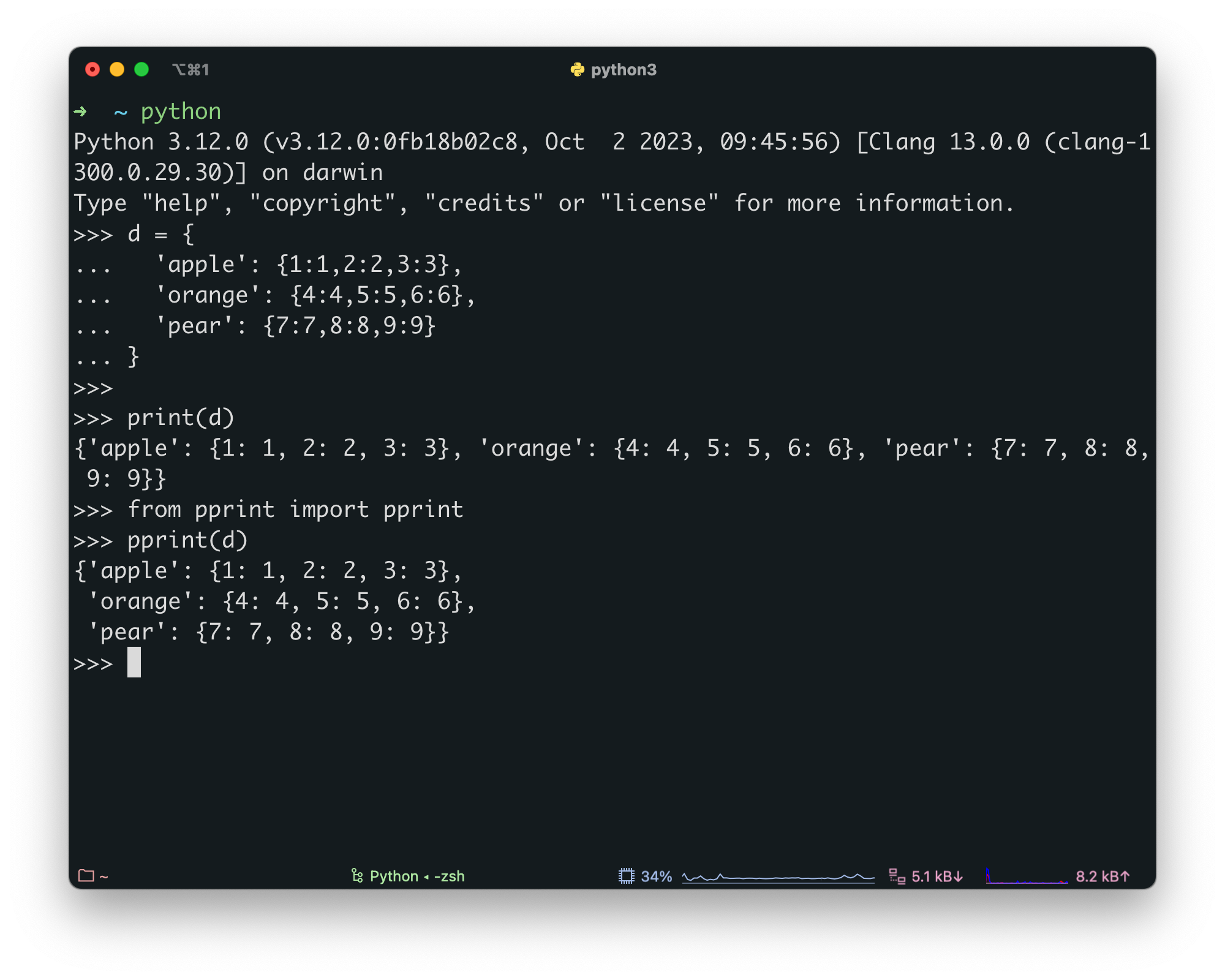Click the green arrow shell prompt symbol
This screenshot has height=980, width=1225.
[80, 111]
